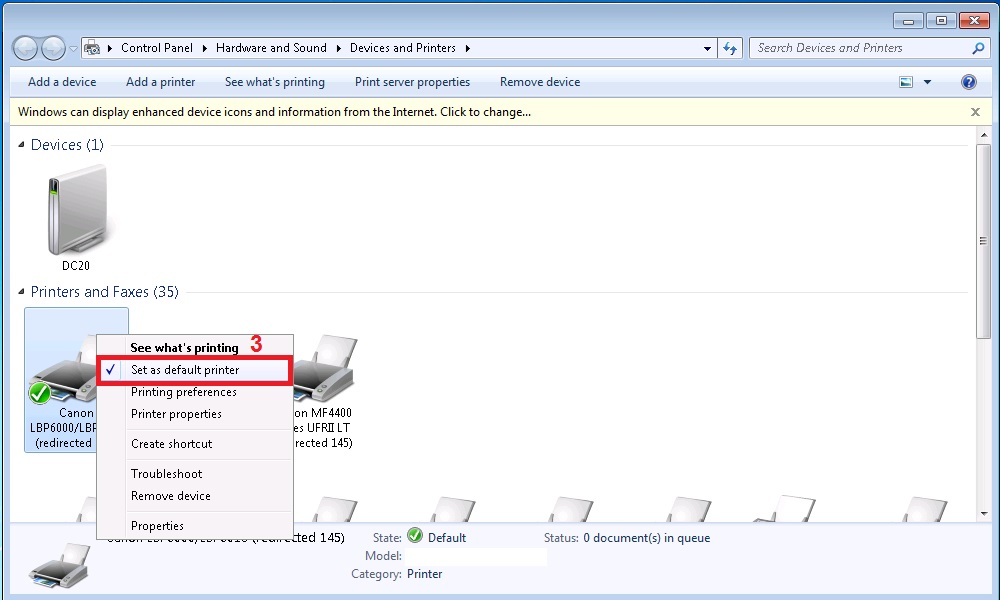Image resolution: width=1000 pixels, height=600 pixels.
Task: Collapse the Devices (1) group
Action: click(23, 145)
